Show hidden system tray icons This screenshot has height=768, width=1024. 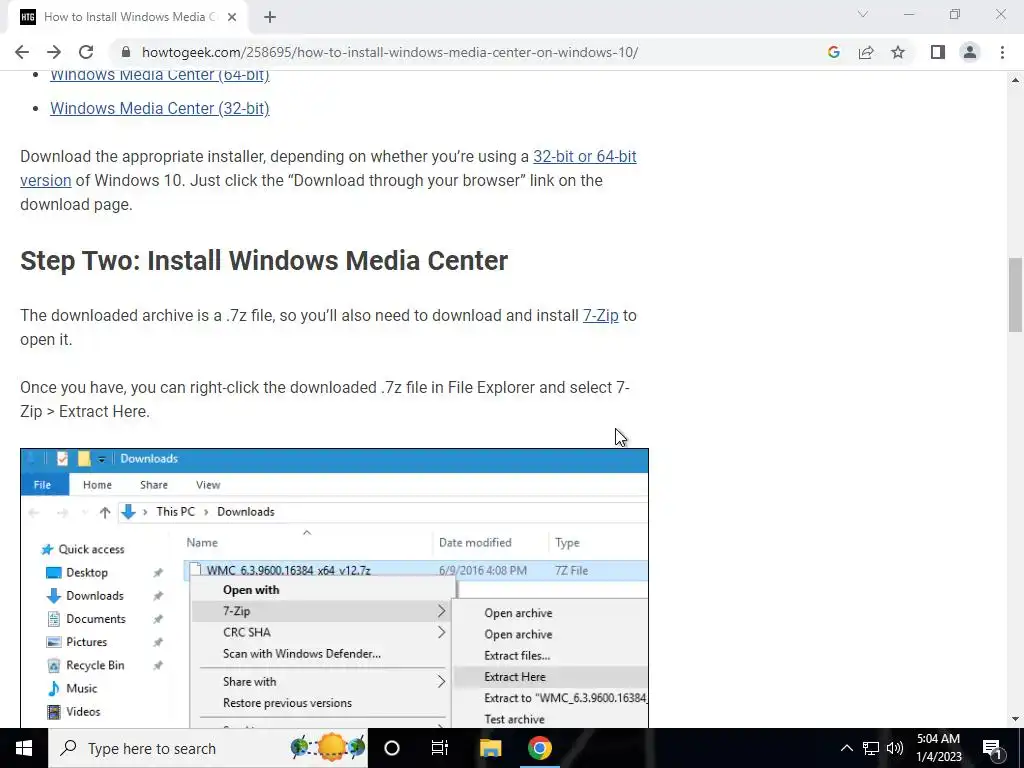click(x=846, y=748)
